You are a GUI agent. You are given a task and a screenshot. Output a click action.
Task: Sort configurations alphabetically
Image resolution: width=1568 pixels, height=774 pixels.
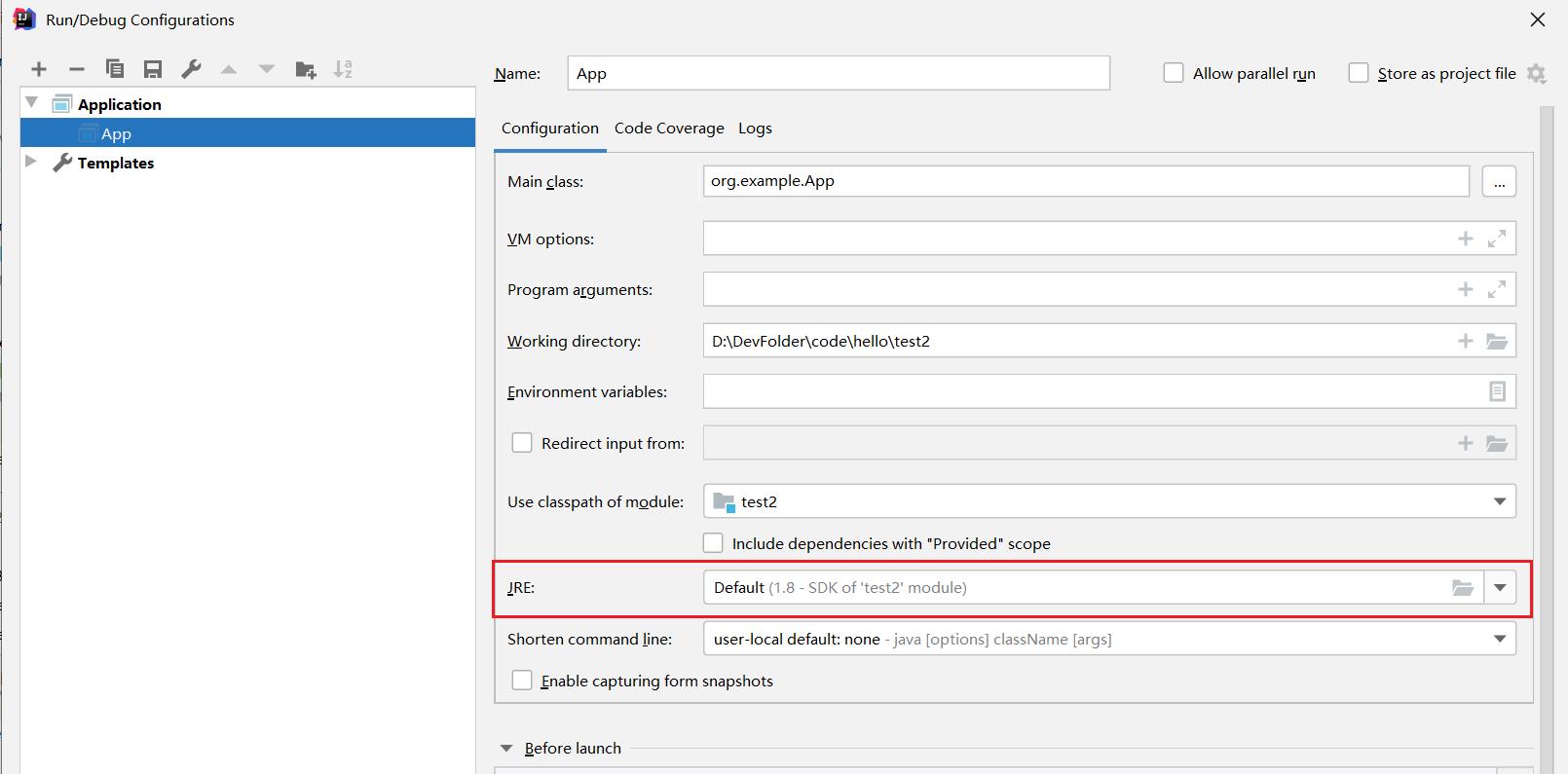pyautogui.click(x=343, y=69)
